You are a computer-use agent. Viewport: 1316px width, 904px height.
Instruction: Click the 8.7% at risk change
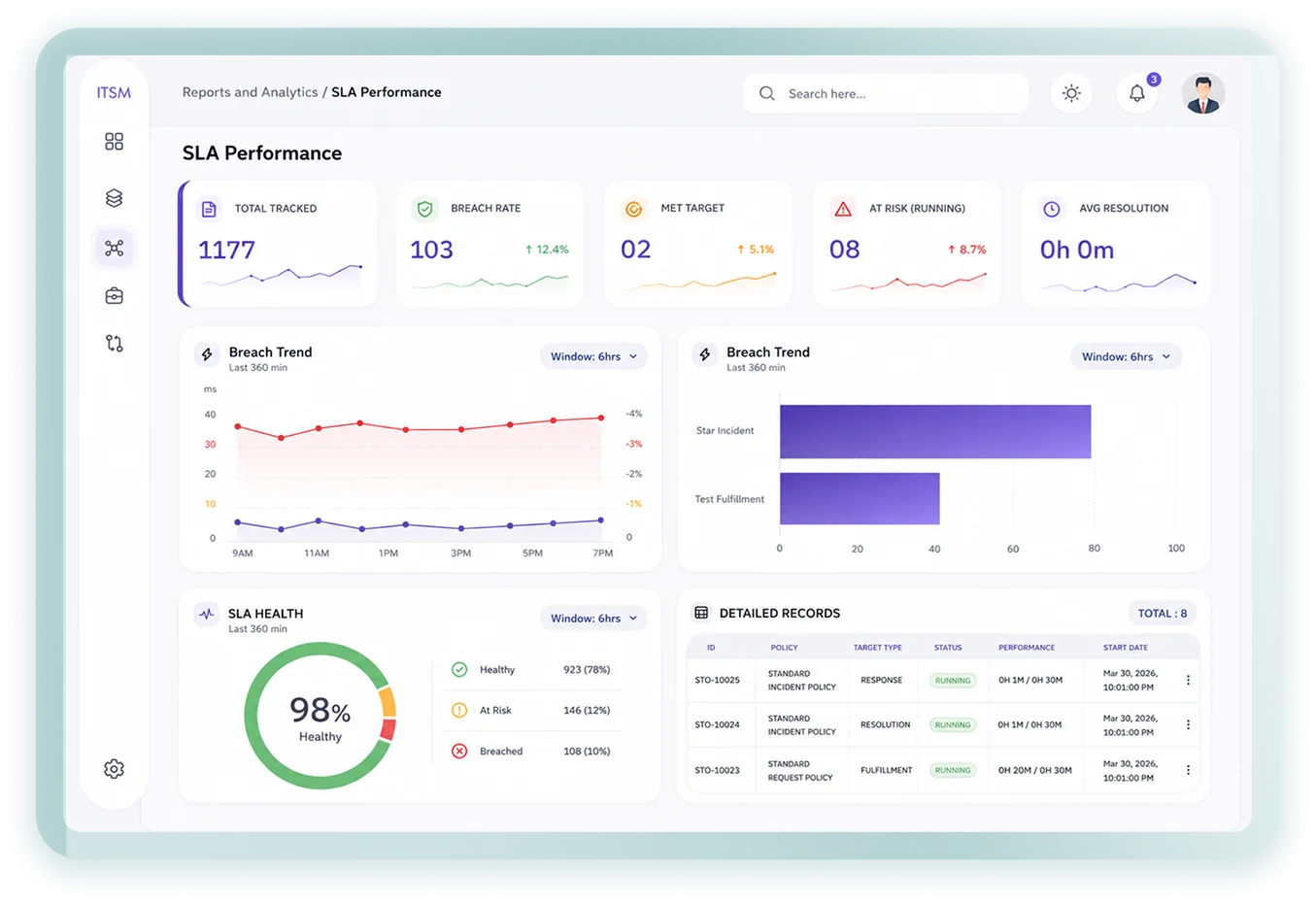click(966, 250)
